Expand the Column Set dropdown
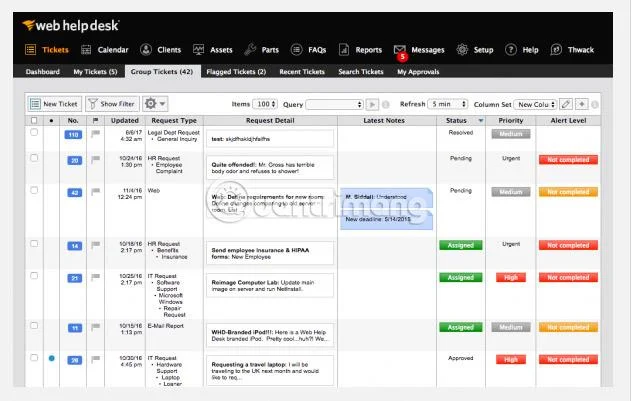Image resolution: width=632 pixels, height=401 pixels. point(536,104)
